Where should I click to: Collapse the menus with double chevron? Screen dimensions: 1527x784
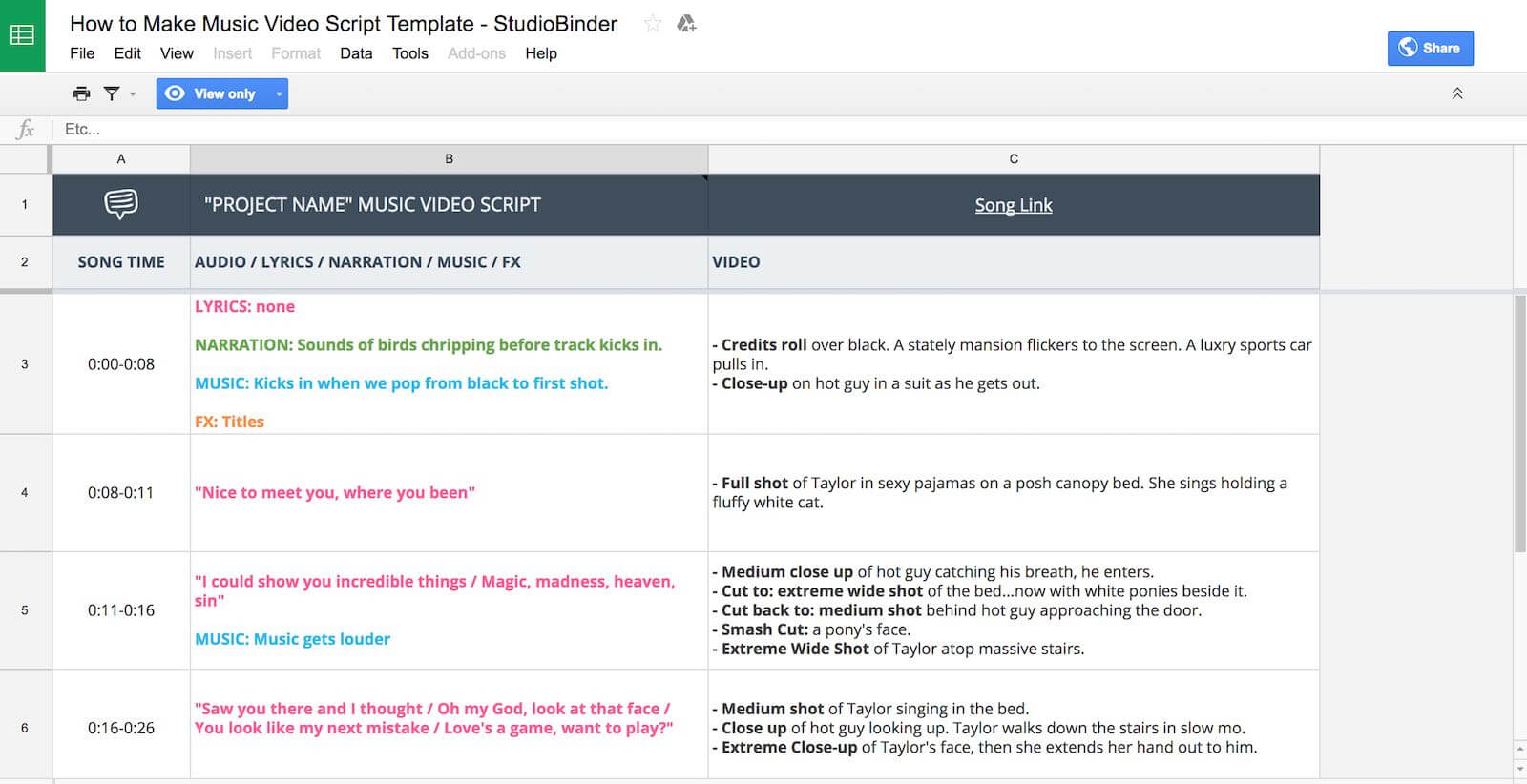pos(1457,93)
